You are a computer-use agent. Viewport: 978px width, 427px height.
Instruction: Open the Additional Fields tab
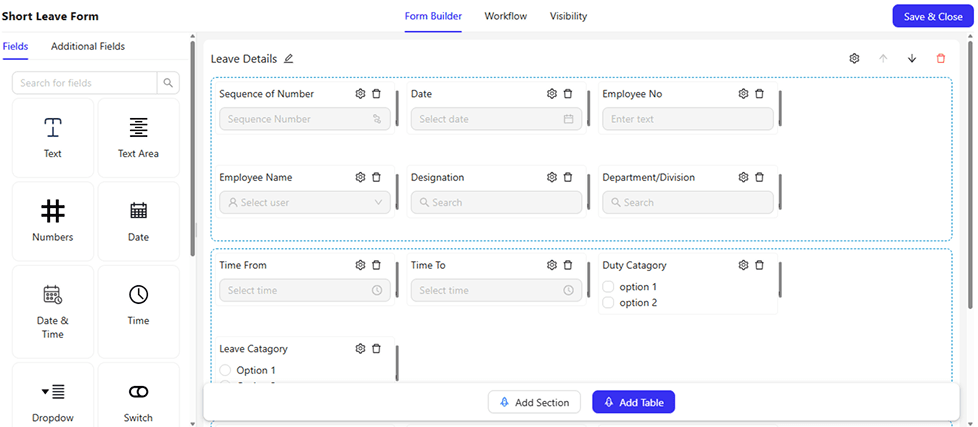88,46
